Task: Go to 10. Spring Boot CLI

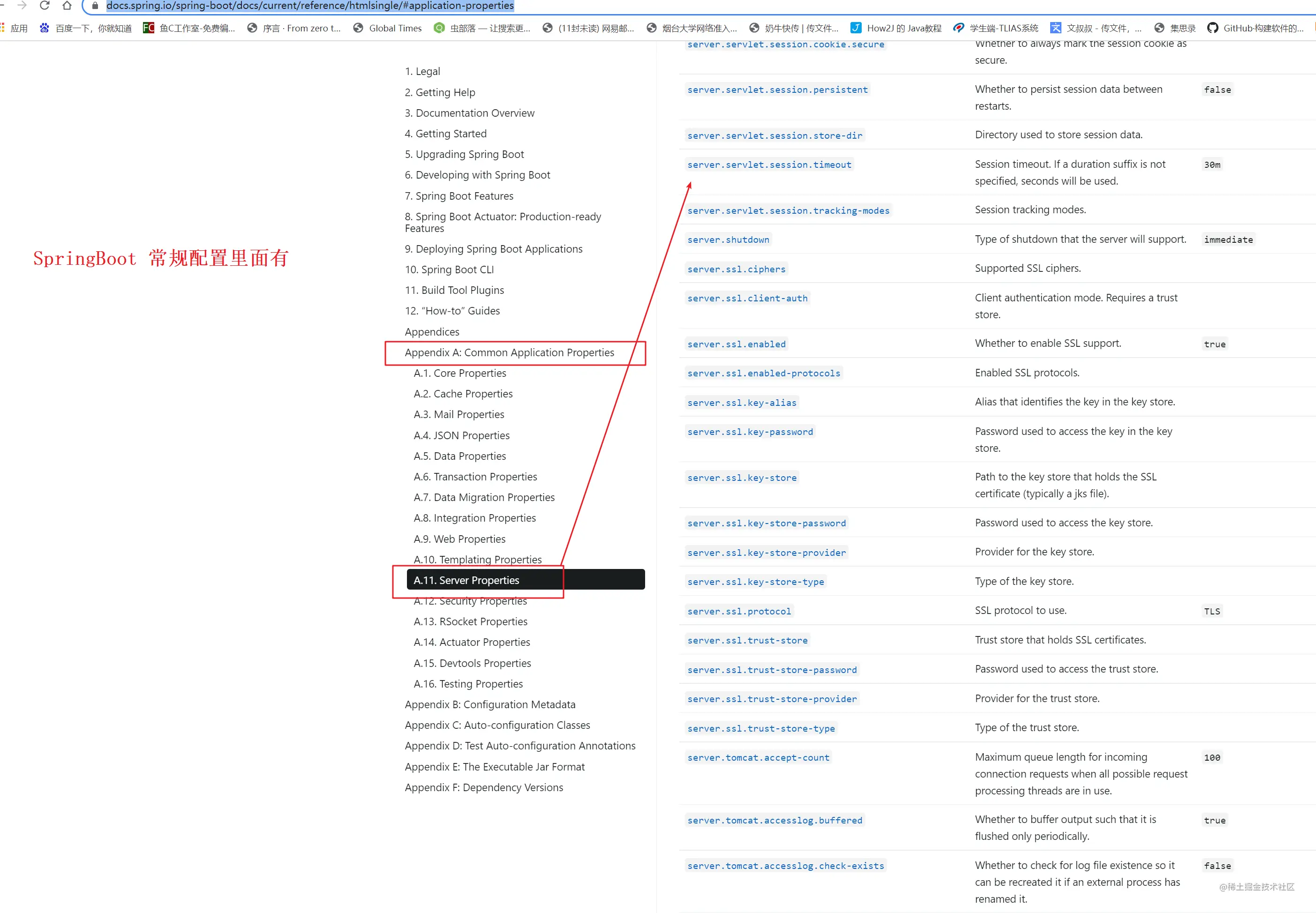Action: coord(449,269)
